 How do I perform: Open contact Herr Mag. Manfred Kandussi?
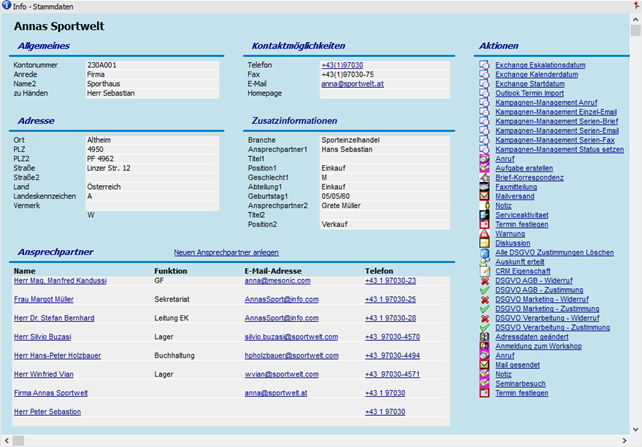[x=61, y=281]
